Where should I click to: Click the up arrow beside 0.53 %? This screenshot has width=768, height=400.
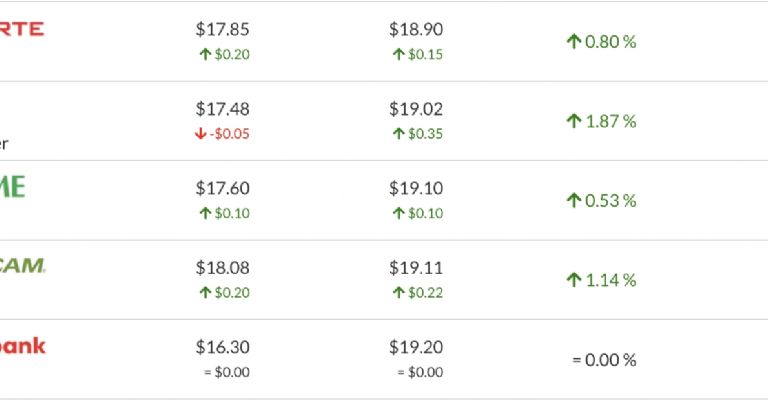574,201
